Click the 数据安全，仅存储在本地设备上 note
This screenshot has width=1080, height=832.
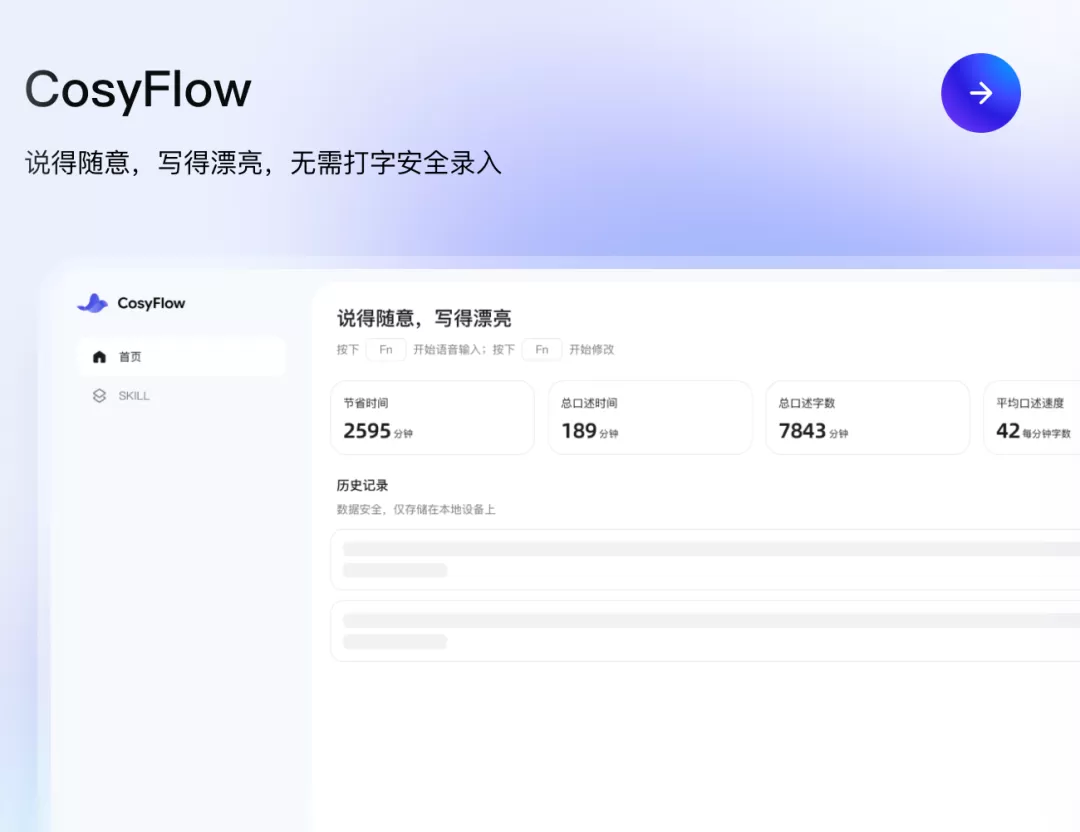[x=416, y=510]
